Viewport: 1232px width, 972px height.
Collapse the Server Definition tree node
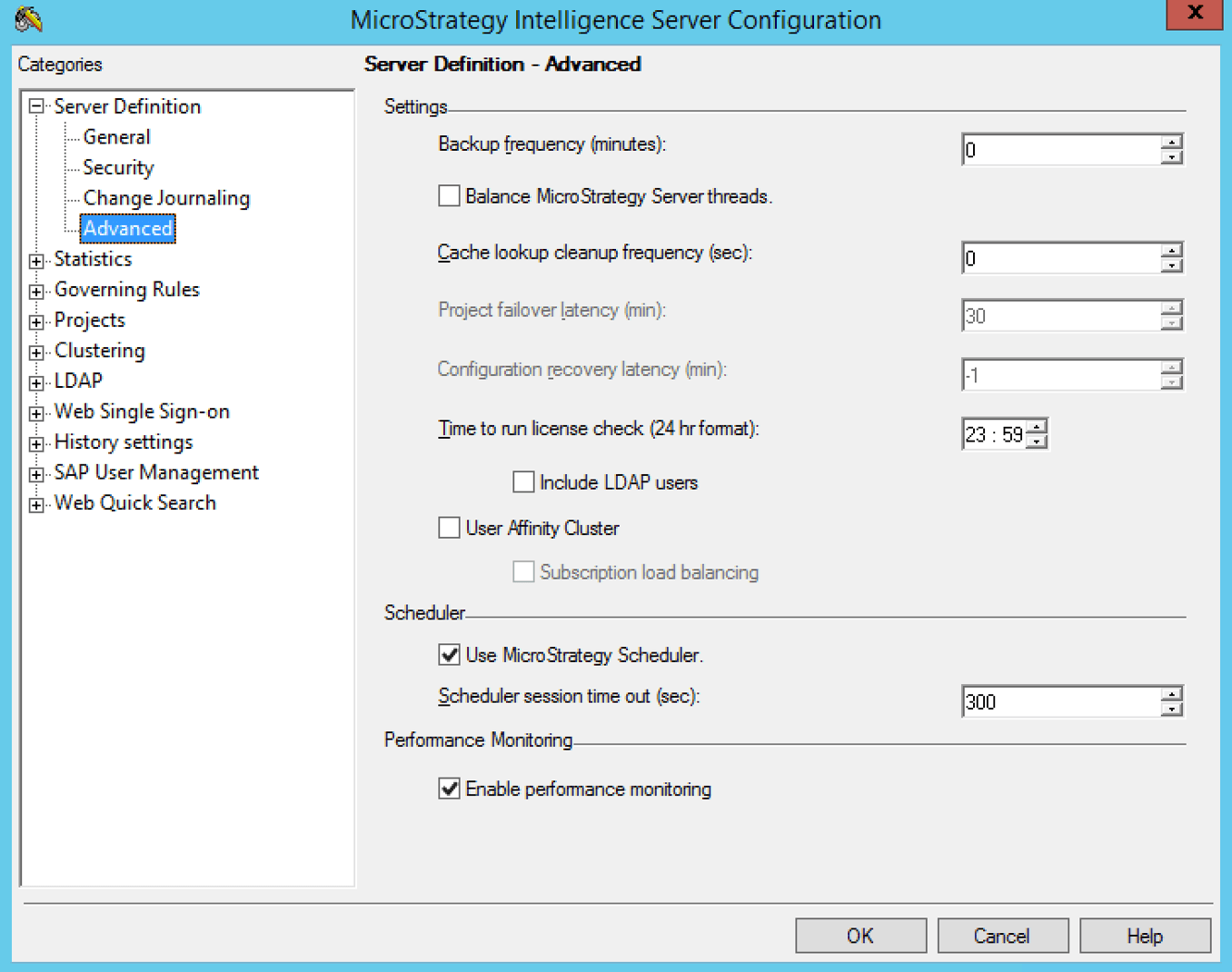36,107
